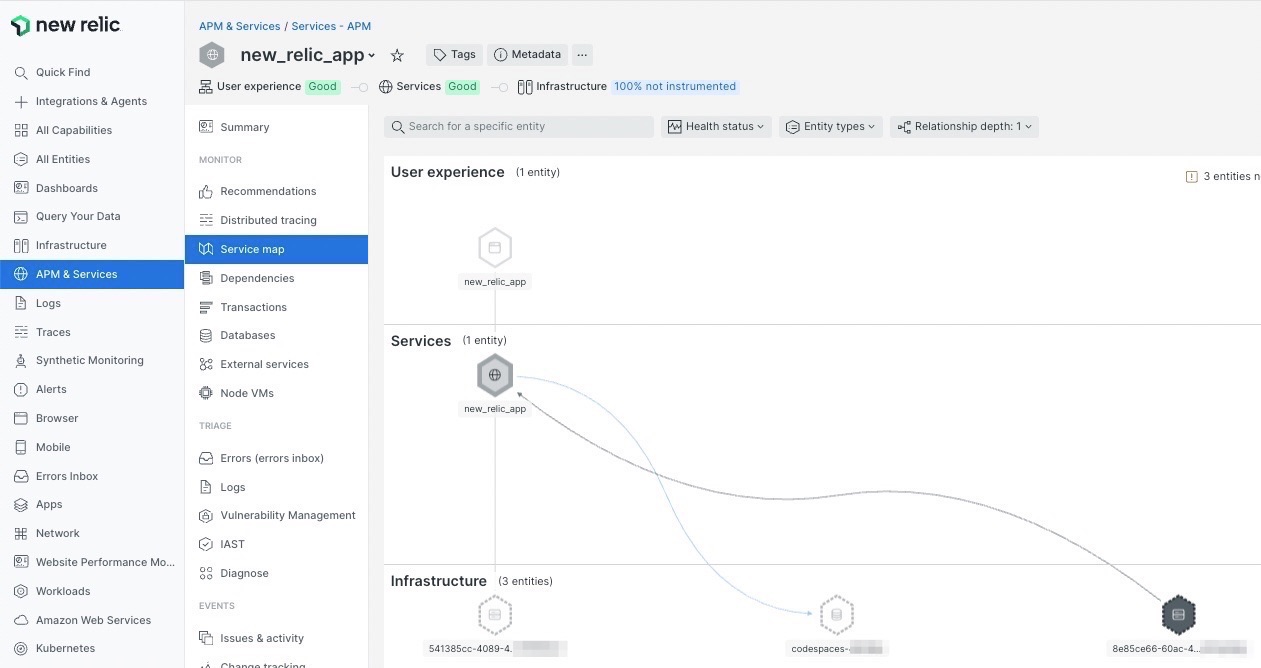This screenshot has height=668, width=1261.
Task: Click the Browser icon
Action: pos(21,418)
